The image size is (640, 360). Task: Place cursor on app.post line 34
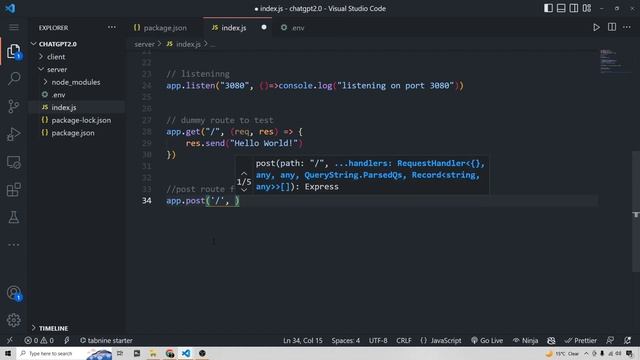click(x=202, y=200)
